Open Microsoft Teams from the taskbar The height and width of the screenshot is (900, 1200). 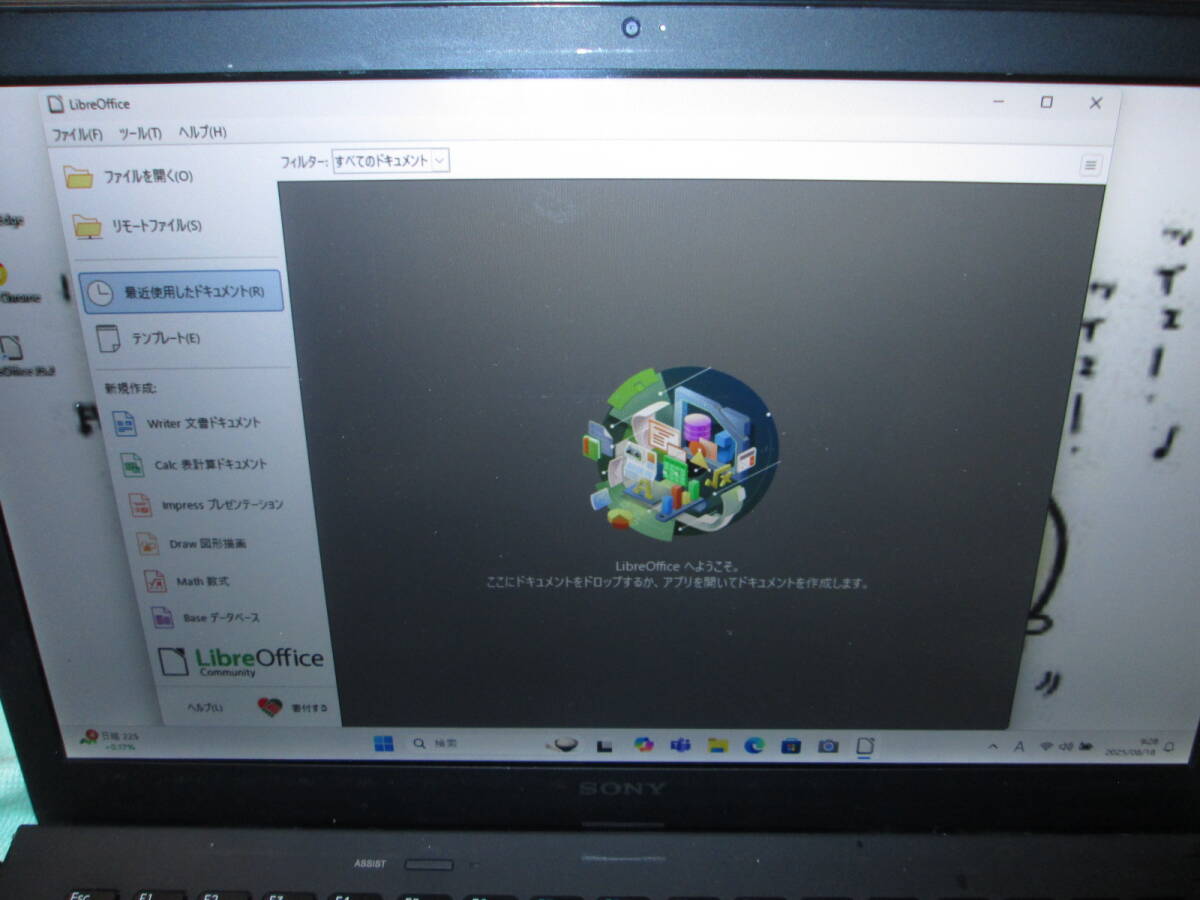[x=680, y=745]
